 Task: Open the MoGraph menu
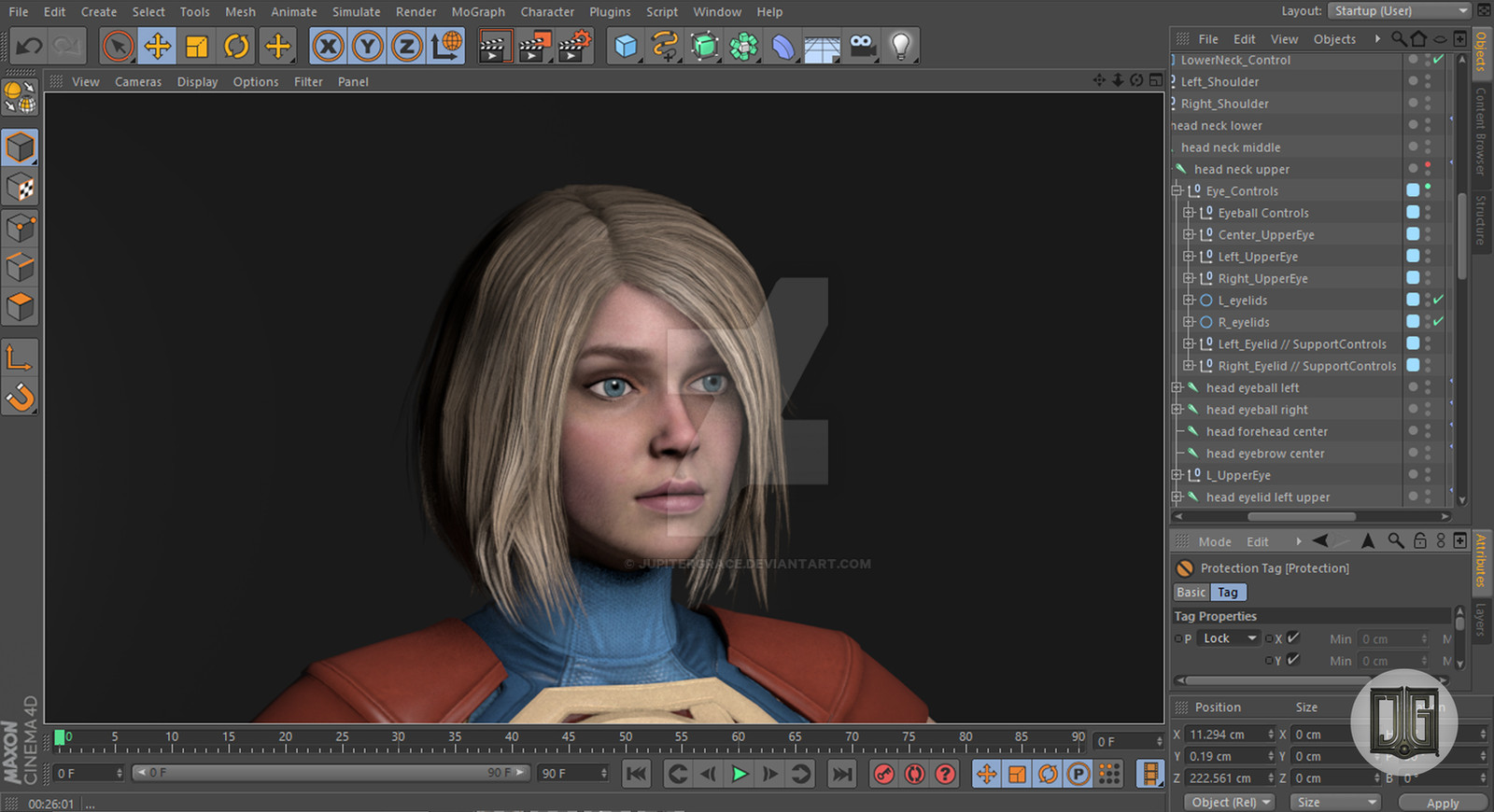(x=478, y=11)
